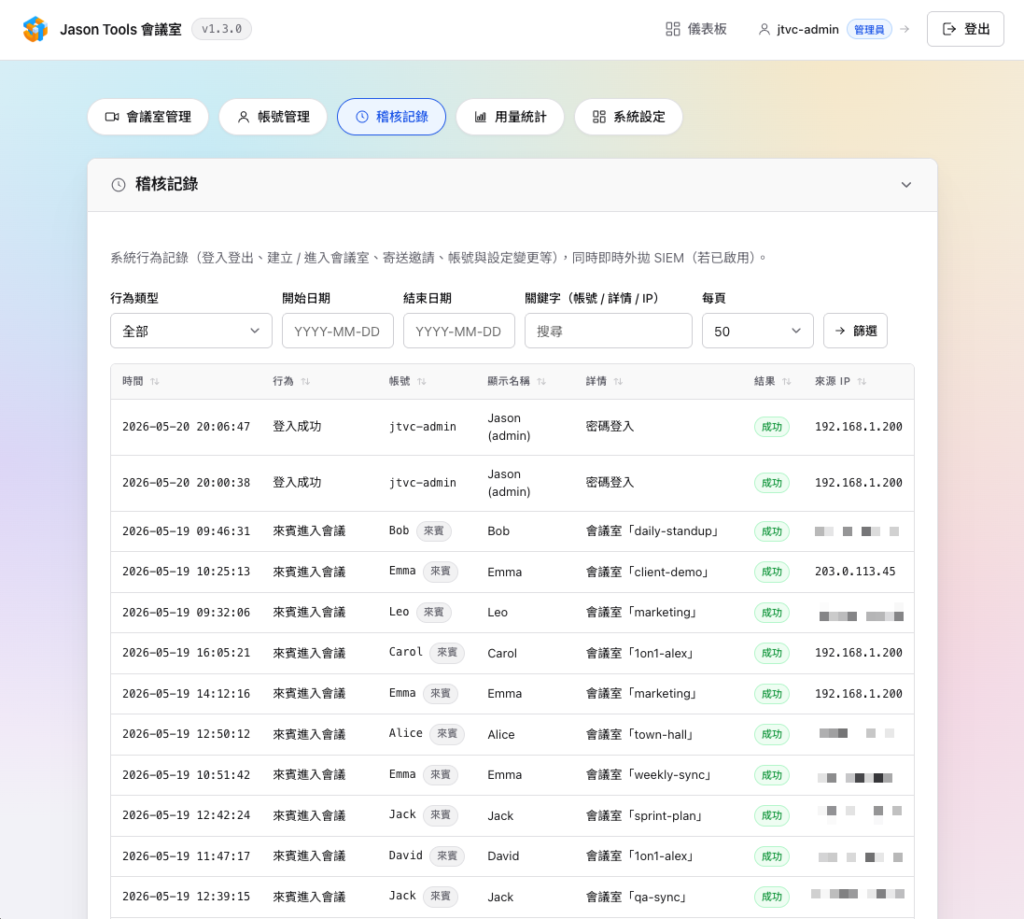Click the 來賓 tag next to Alice
Viewport: 1024px width, 919px height.
tap(447, 734)
